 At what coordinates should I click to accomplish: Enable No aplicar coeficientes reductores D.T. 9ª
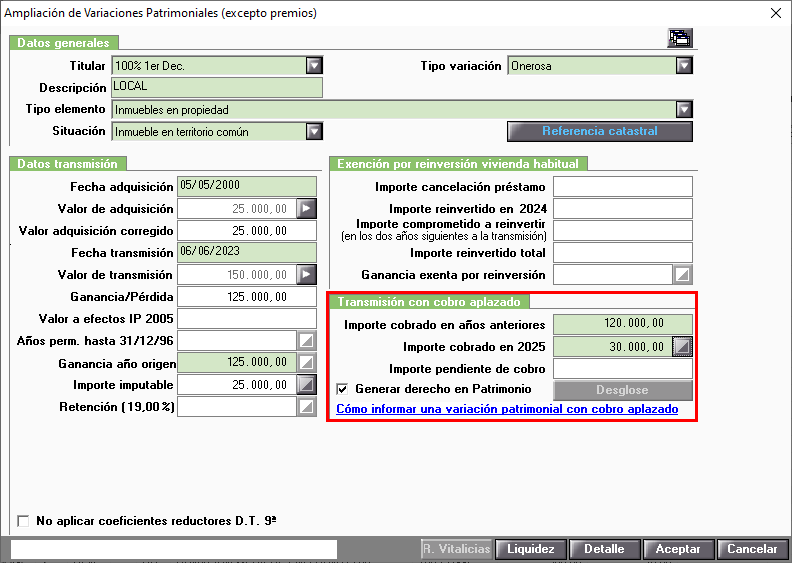click(23, 521)
